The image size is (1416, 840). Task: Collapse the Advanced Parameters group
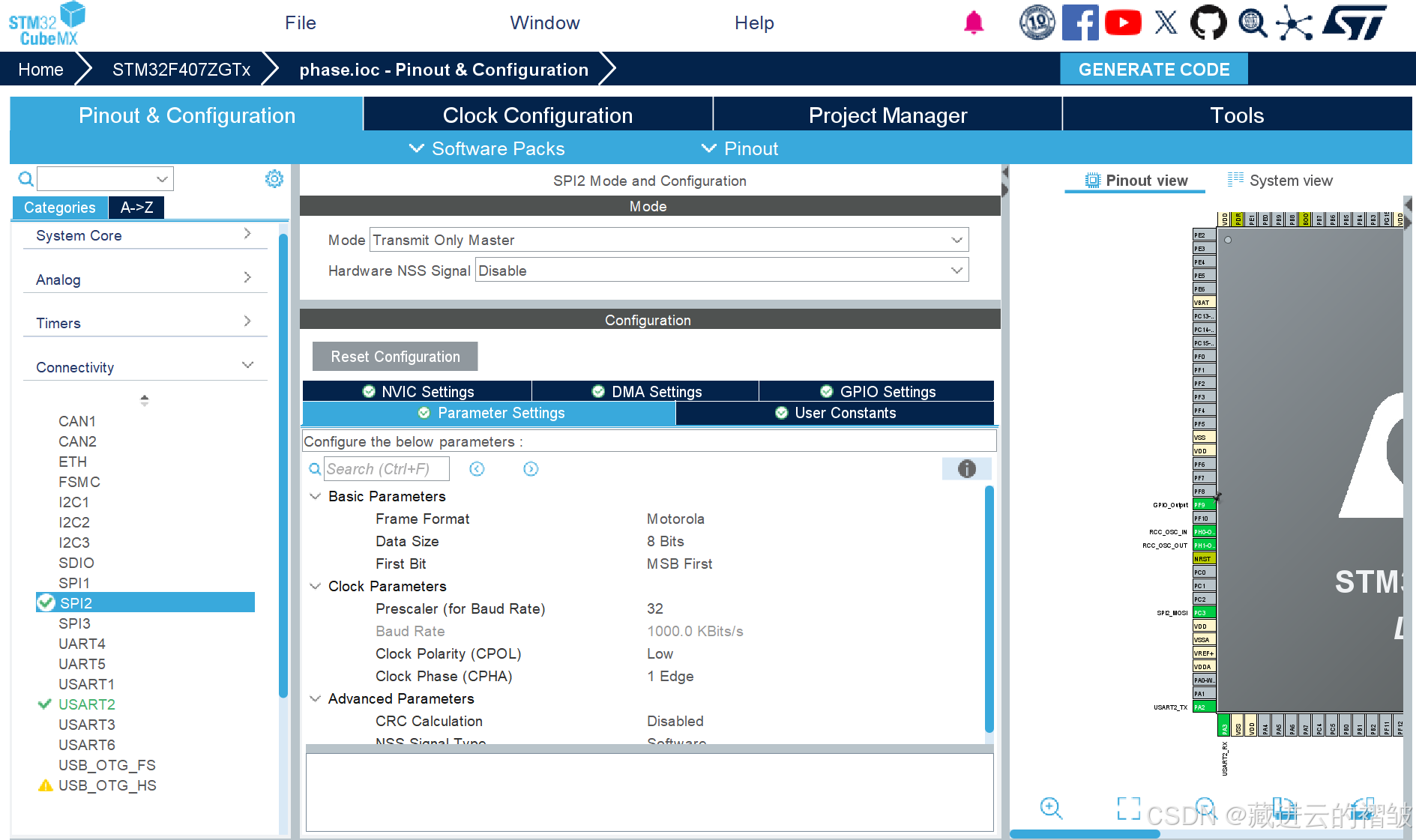(x=316, y=698)
